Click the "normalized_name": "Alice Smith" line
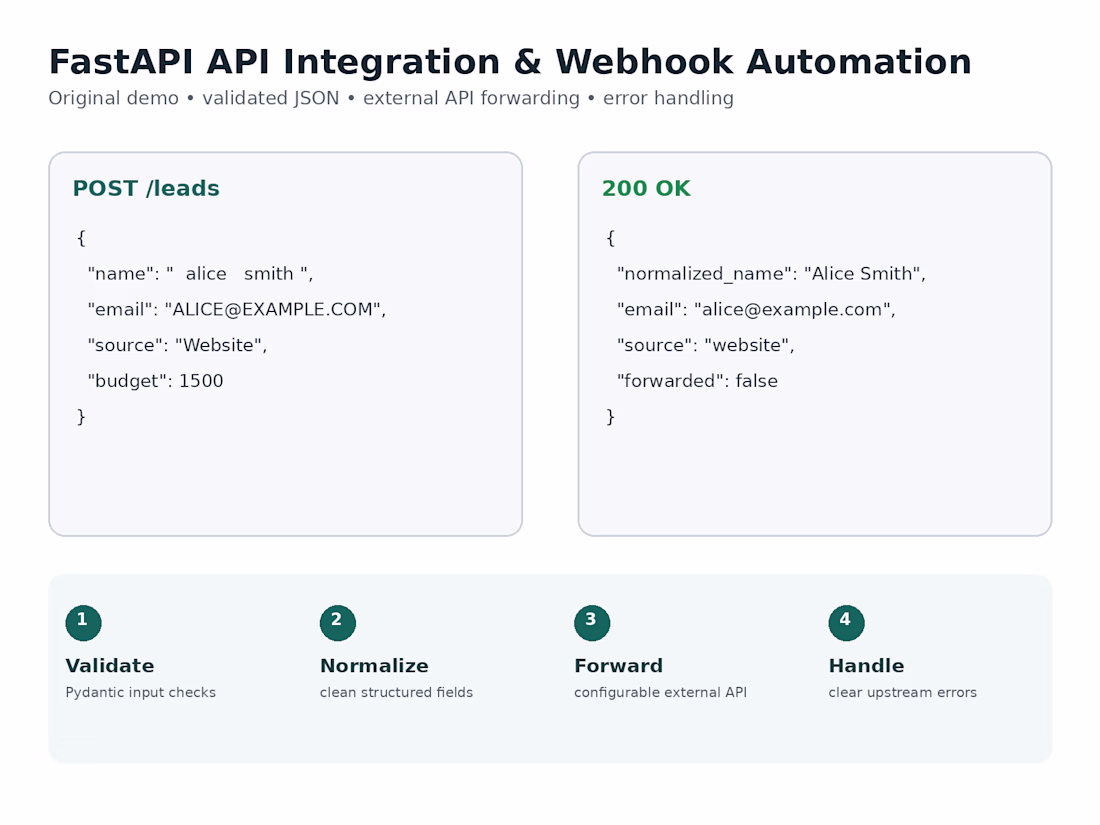The height and width of the screenshot is (825, 1100). click(771, 274)
